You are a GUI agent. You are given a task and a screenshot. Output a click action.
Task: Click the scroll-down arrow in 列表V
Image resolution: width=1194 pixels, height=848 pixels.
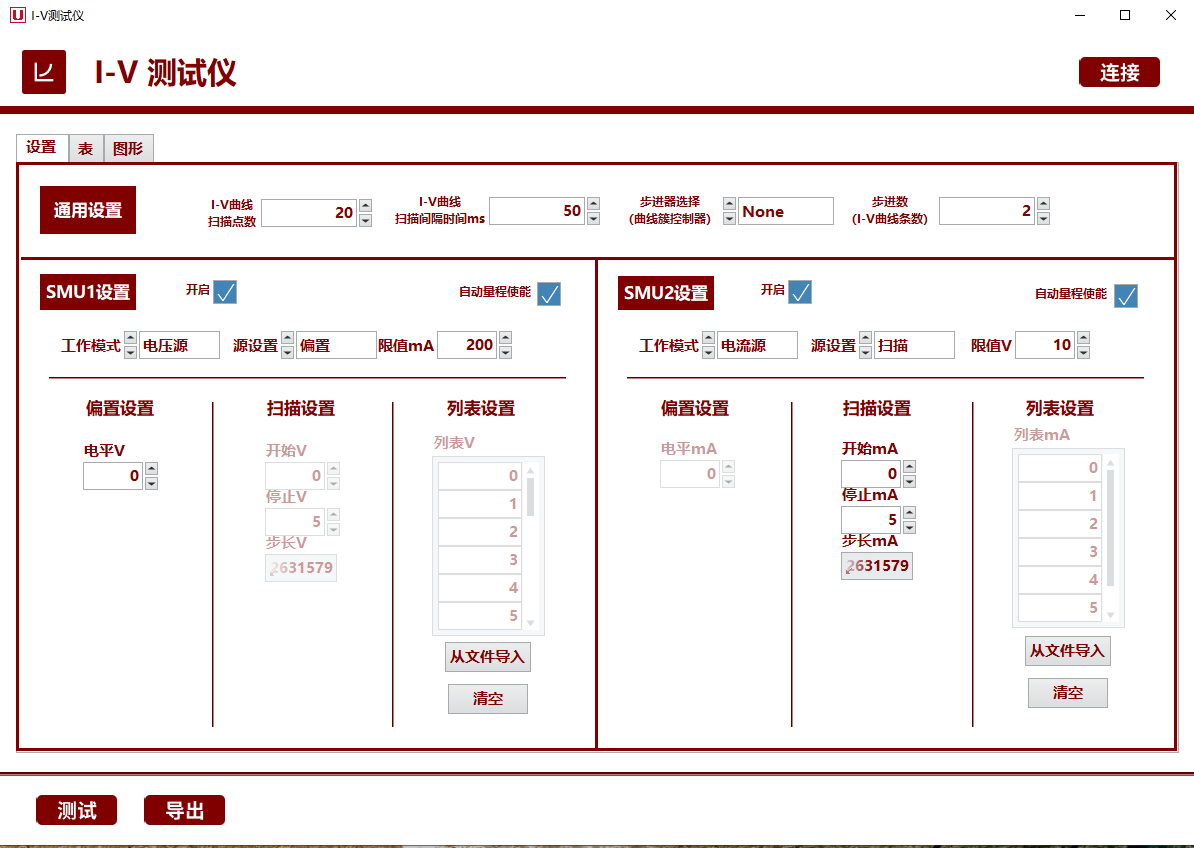click(x=531, y=623)
